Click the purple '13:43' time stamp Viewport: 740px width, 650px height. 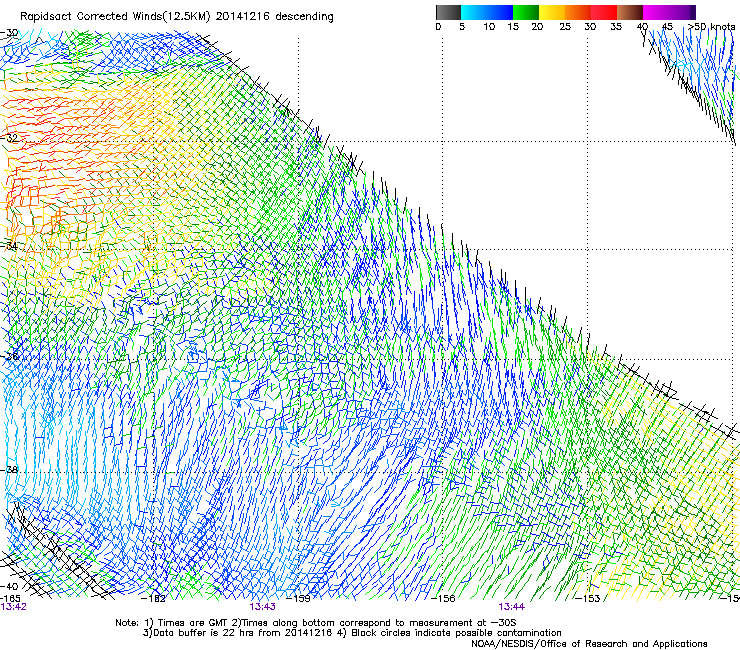[262, 607]
